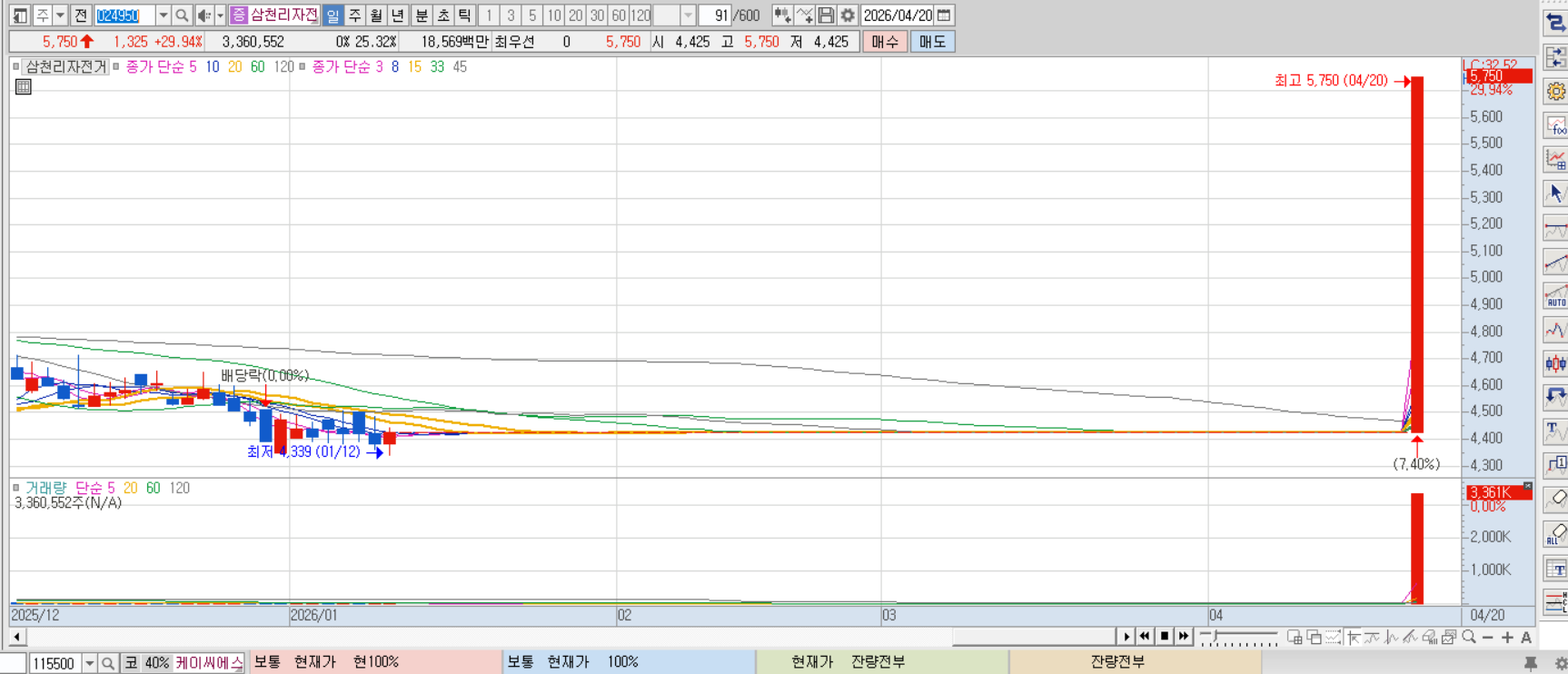Click the magnifier zoom icon in bottom chart toolbar
The image size is (1568, 674).
click(1469, 637)
